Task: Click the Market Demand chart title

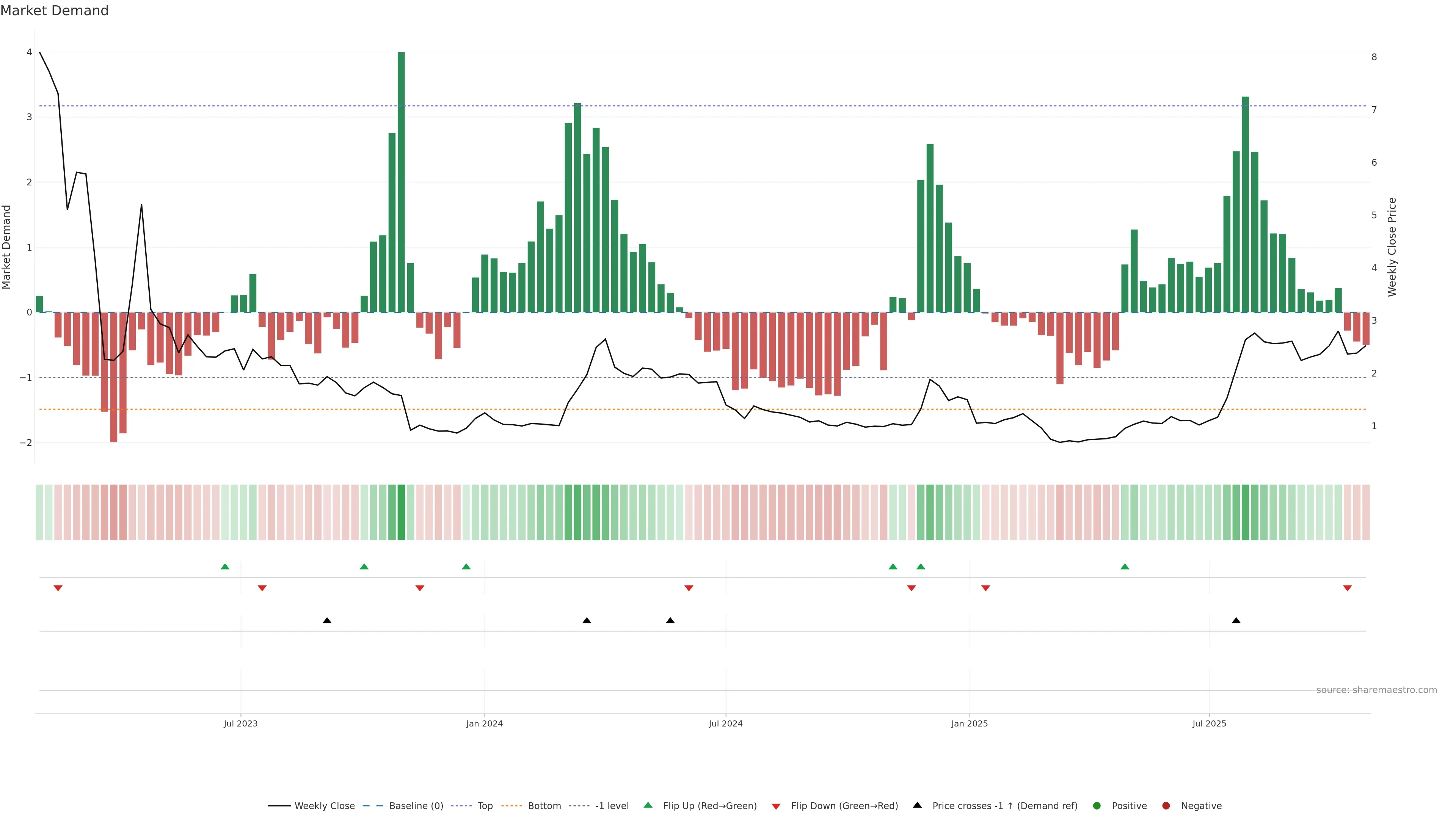Action: point(54,11)
